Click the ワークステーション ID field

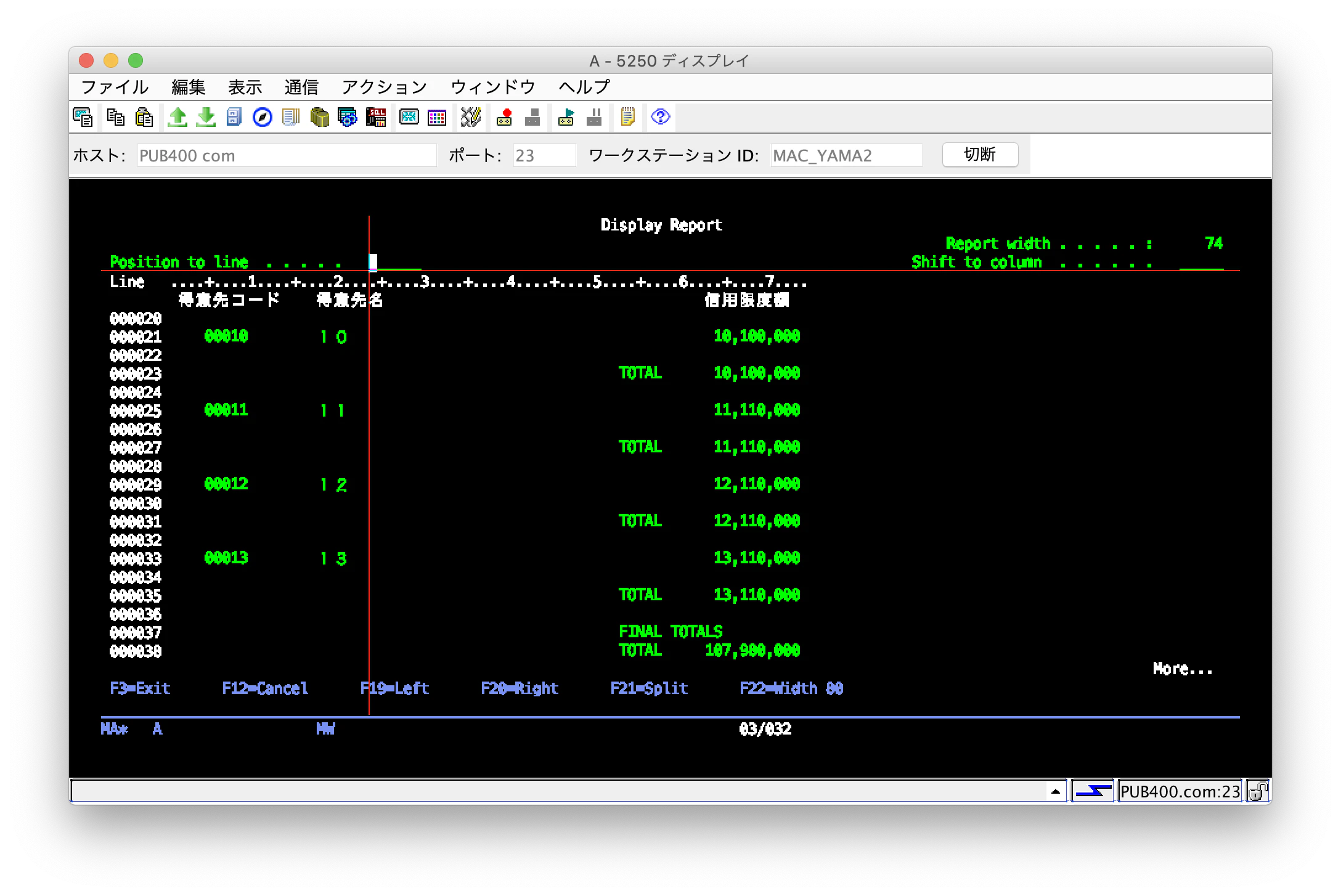point(846,155)
